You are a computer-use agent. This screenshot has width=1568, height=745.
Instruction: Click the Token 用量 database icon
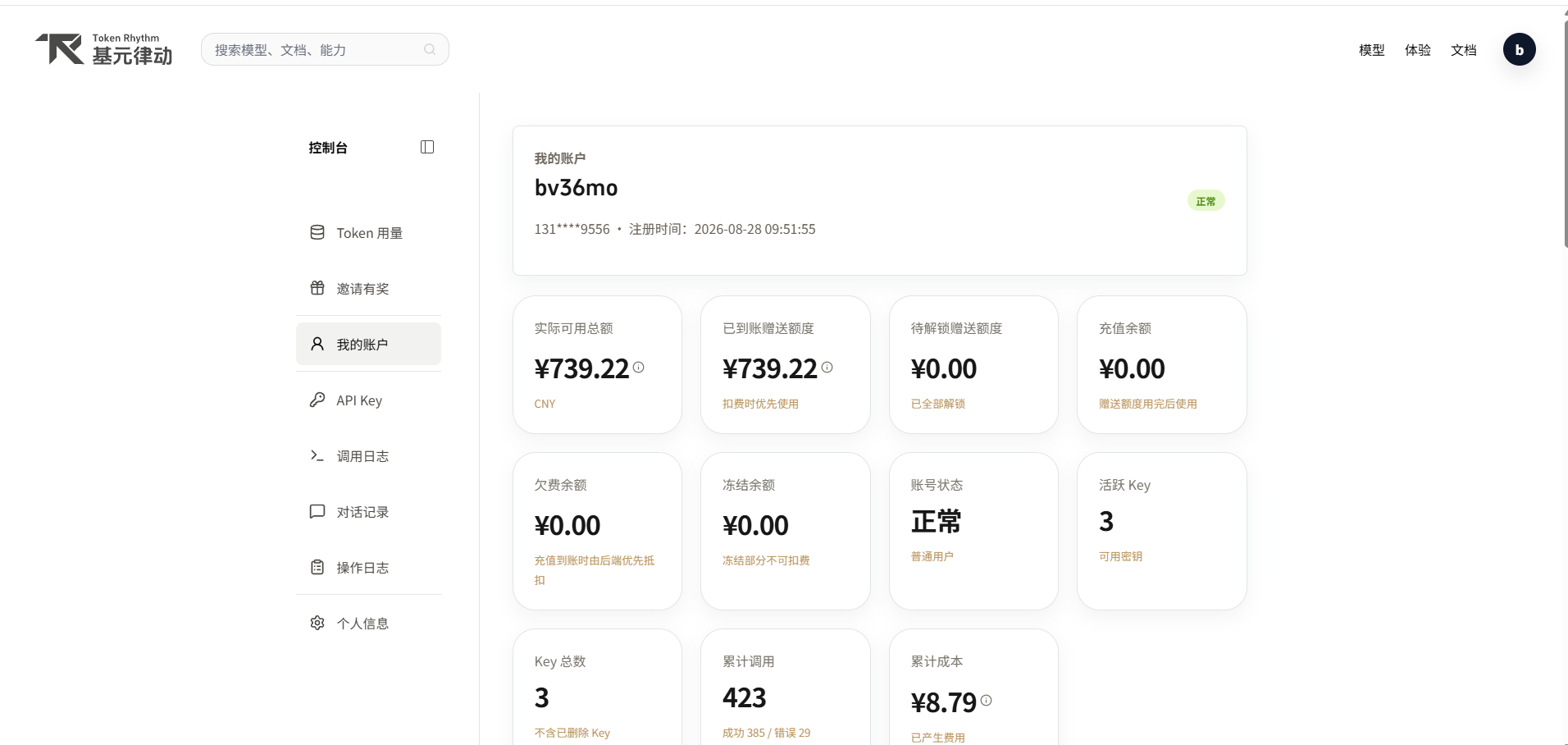tap(317, 232)
